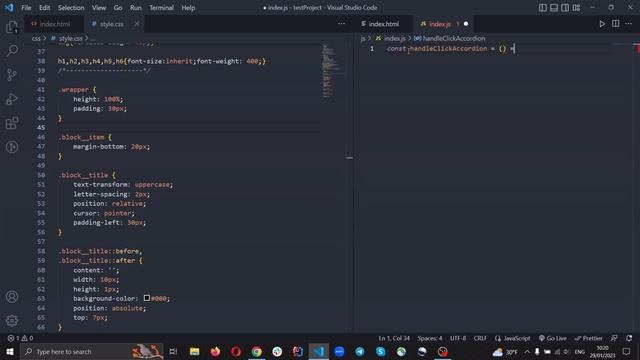Click the feedback icon in the status bar
Screen dimensions: 640x360
point(614,338)
